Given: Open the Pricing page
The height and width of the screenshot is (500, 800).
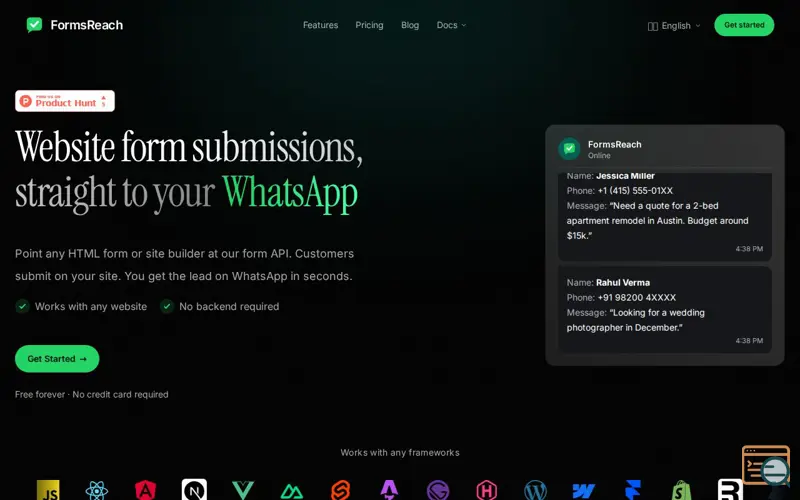Looking at the screenshot, I should (369, 25).
